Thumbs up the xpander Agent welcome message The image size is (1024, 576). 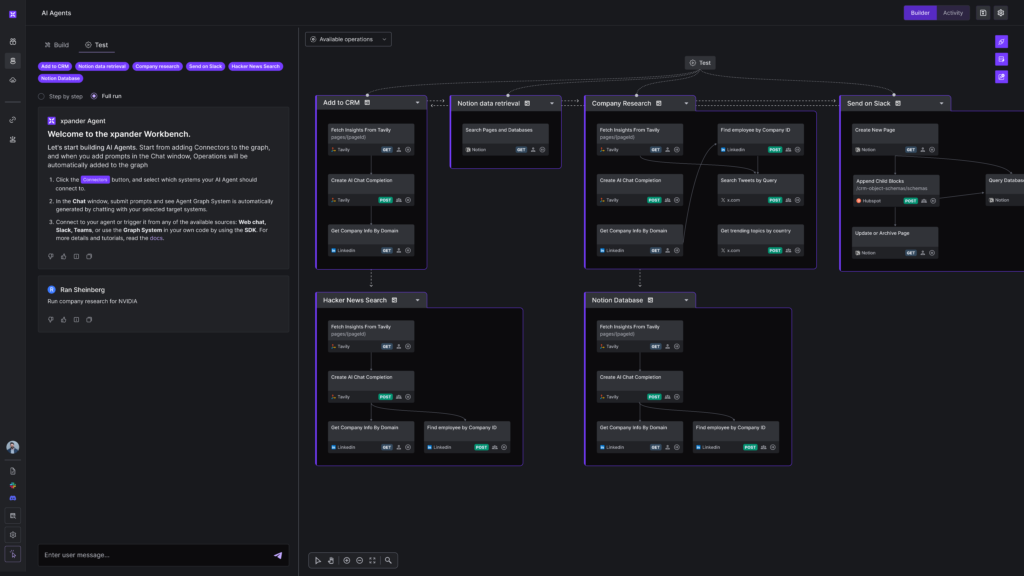(x=63, y=257)
